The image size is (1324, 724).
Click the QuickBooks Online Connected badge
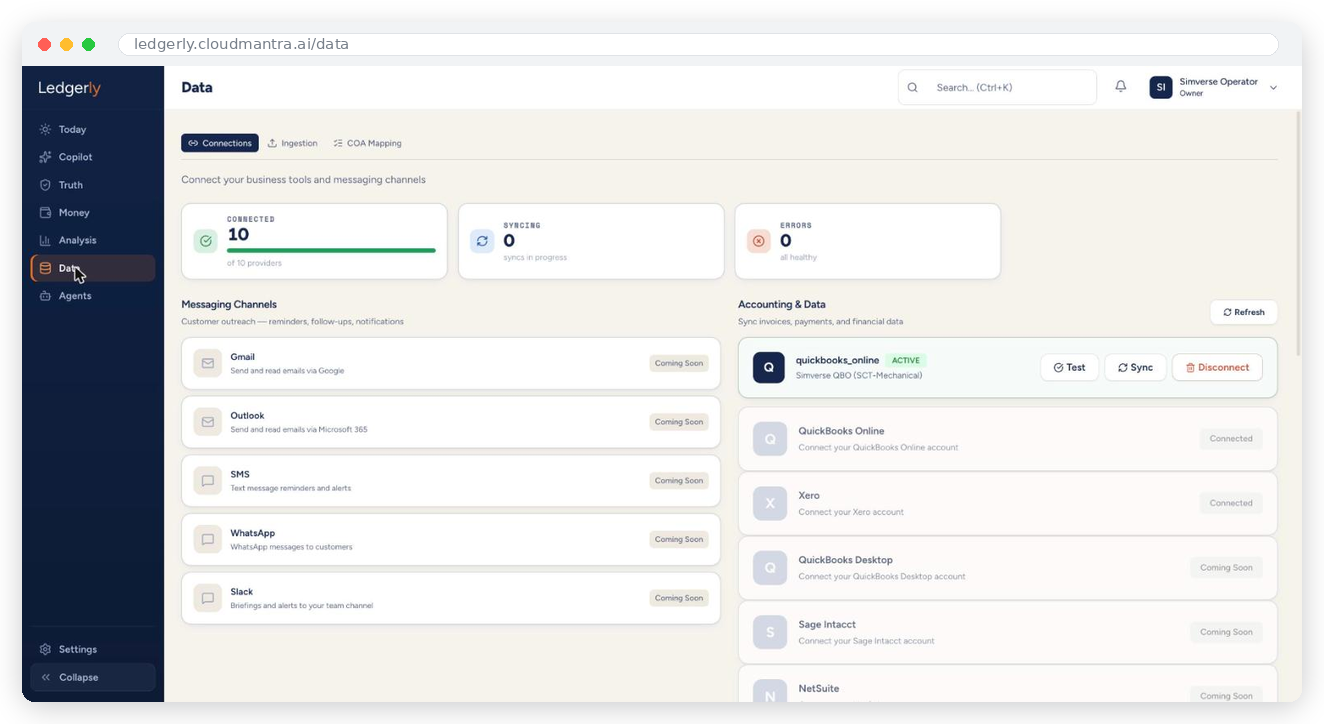pyautogui.click(x=1231, y=439)
